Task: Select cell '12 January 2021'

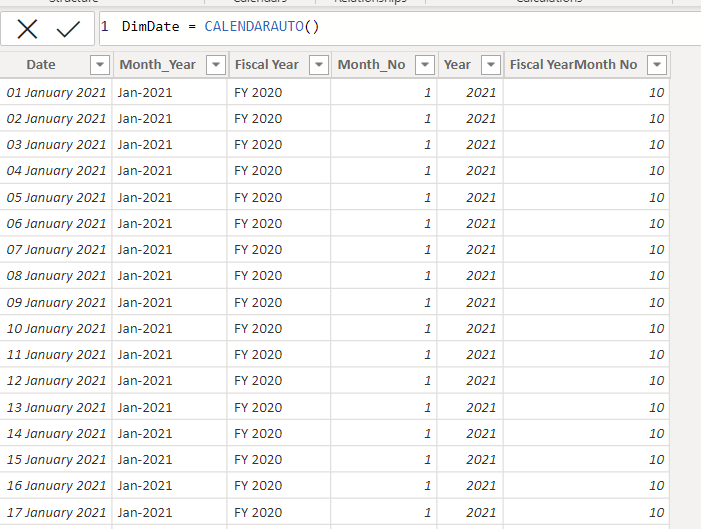Action: [56, 381]
